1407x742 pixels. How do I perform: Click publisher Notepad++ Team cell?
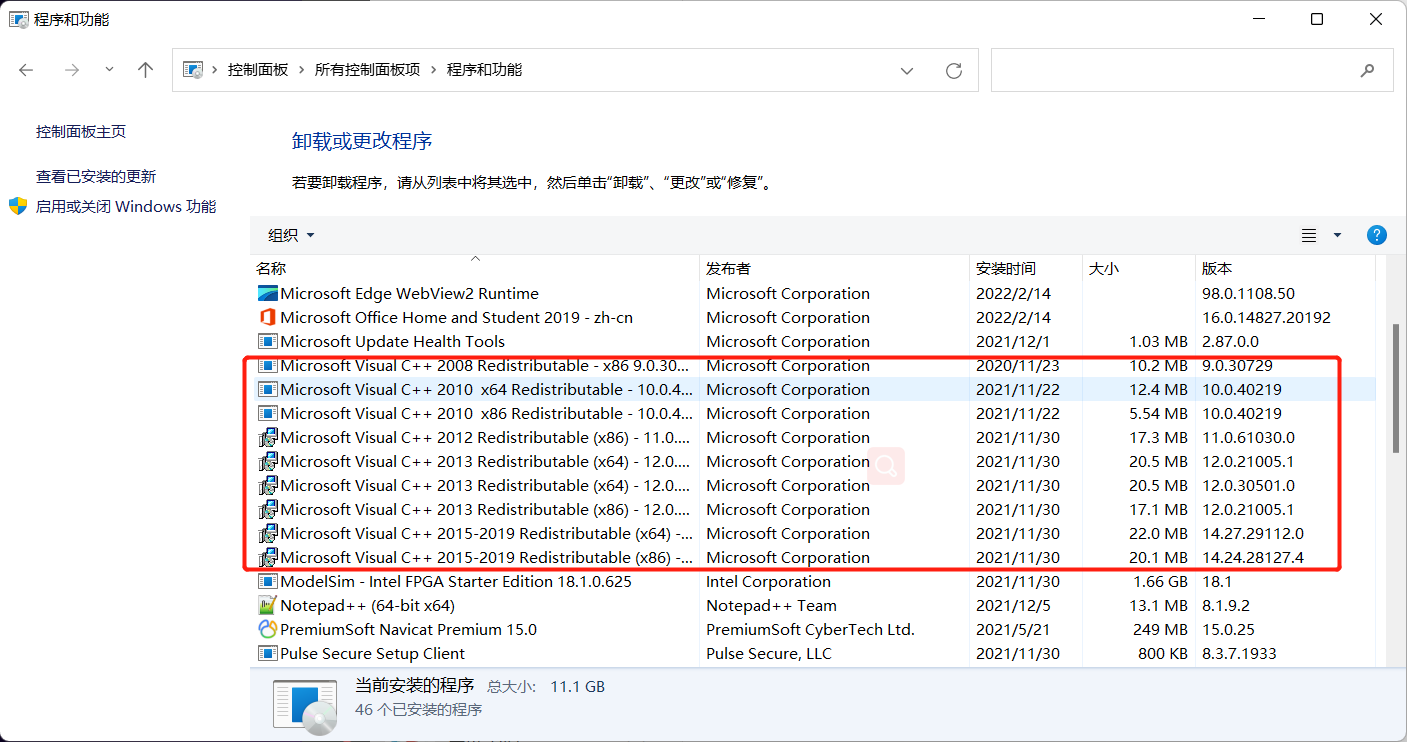point(771,606)
